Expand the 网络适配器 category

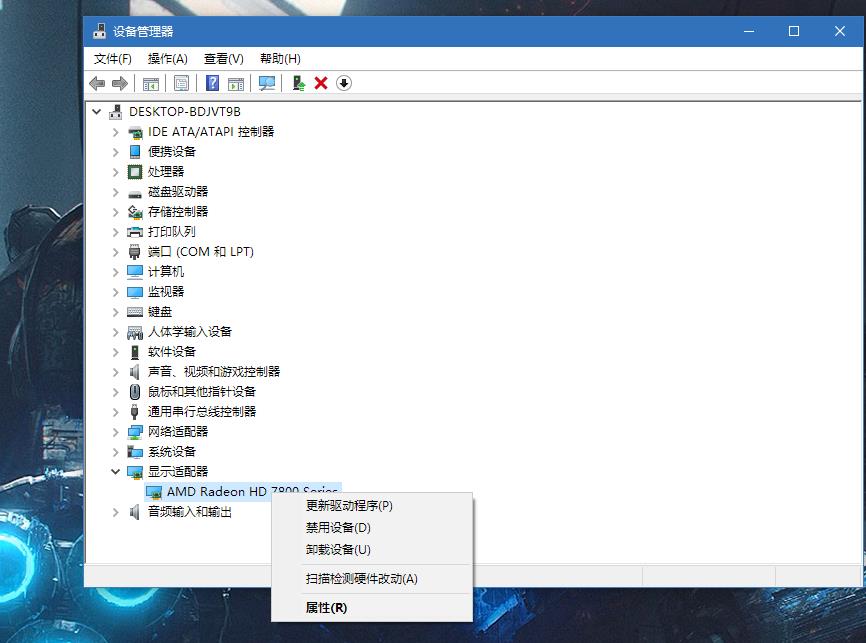click(116, 431)
